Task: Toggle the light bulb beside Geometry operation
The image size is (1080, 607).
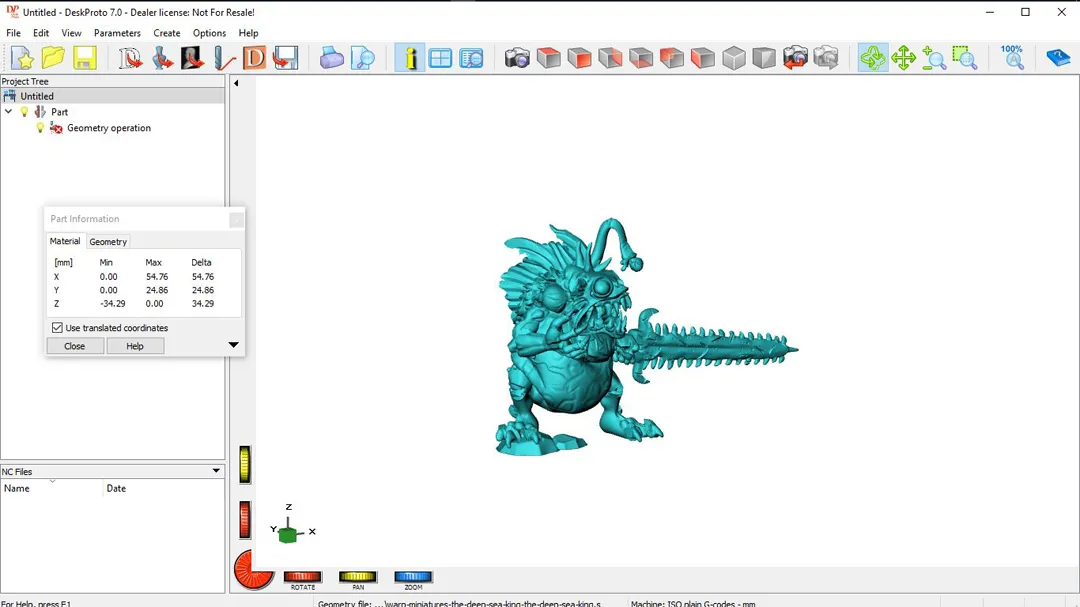Action: pos(40,128)
